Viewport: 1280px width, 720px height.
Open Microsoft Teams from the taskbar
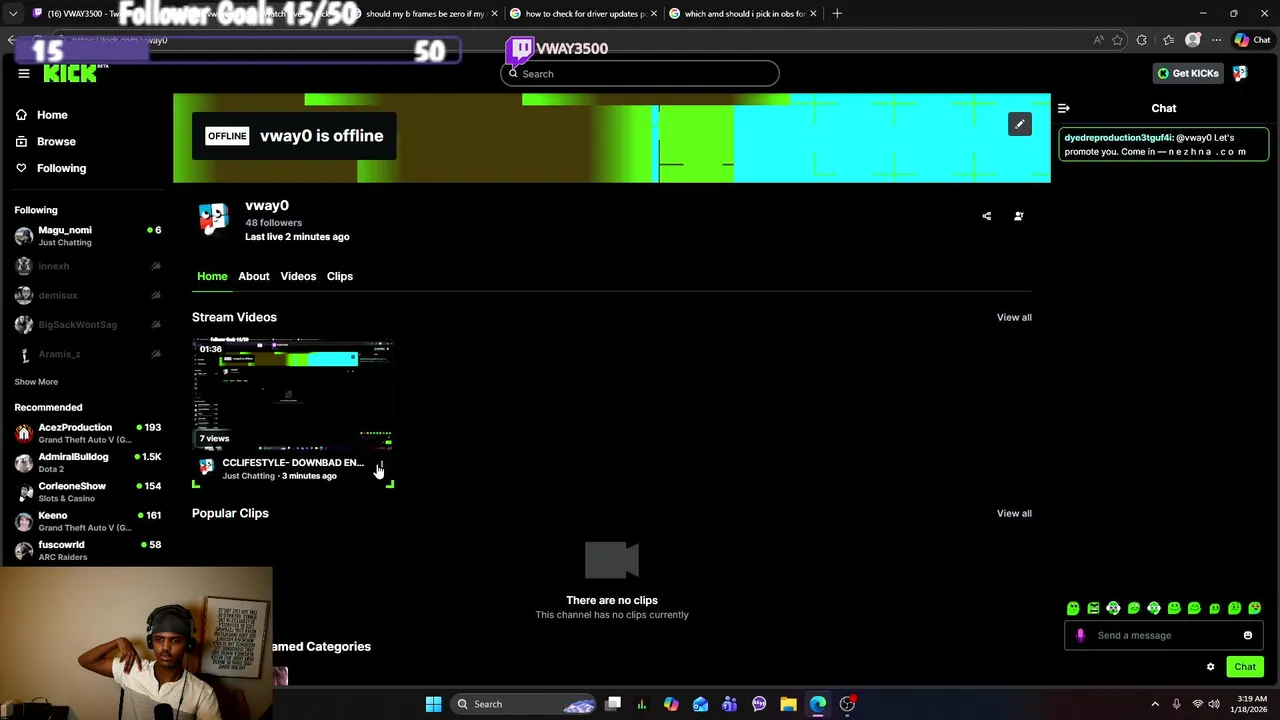click(729, 704)
